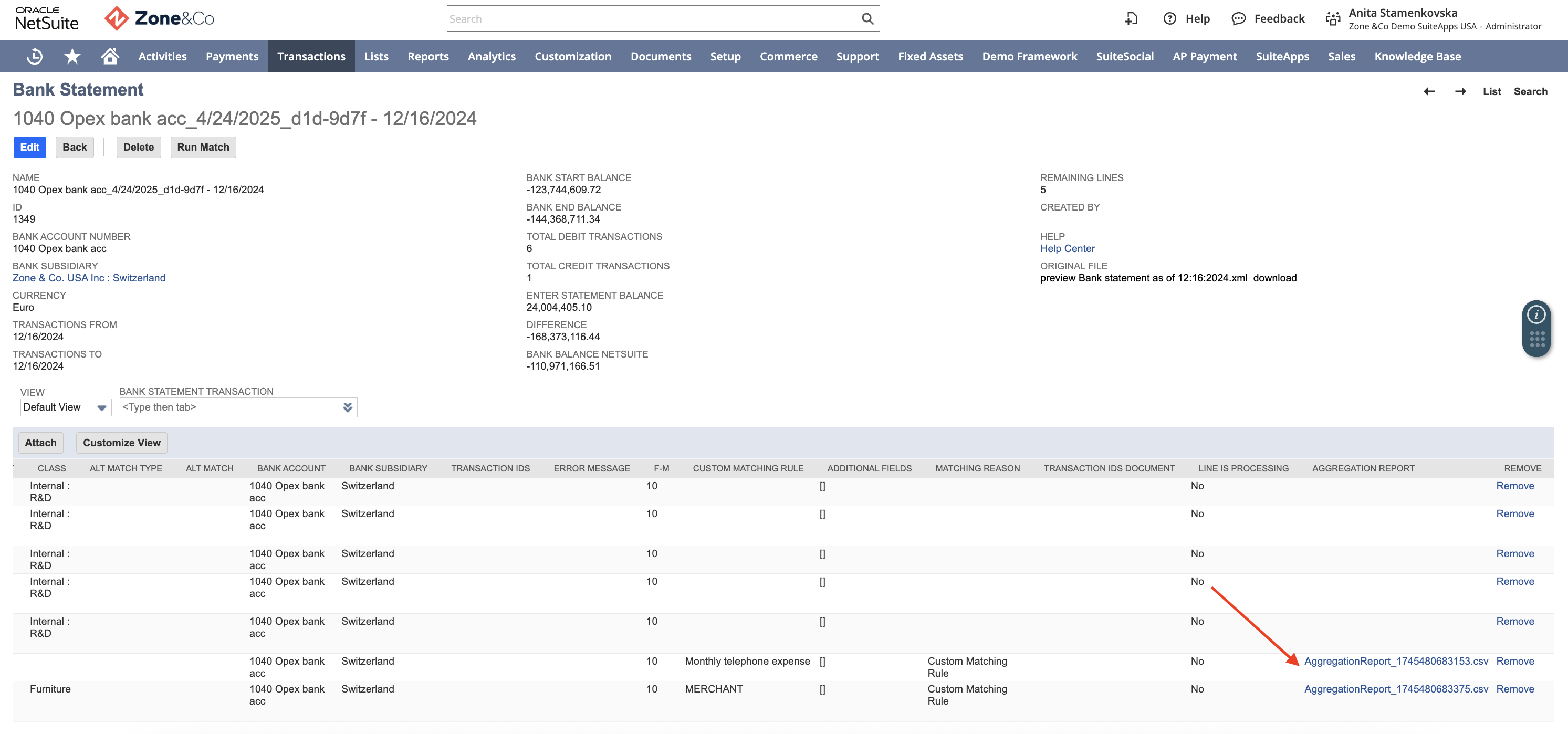Open the Recent Records clock icon
Screen dimensions: 1568x734
coord(35,56)
